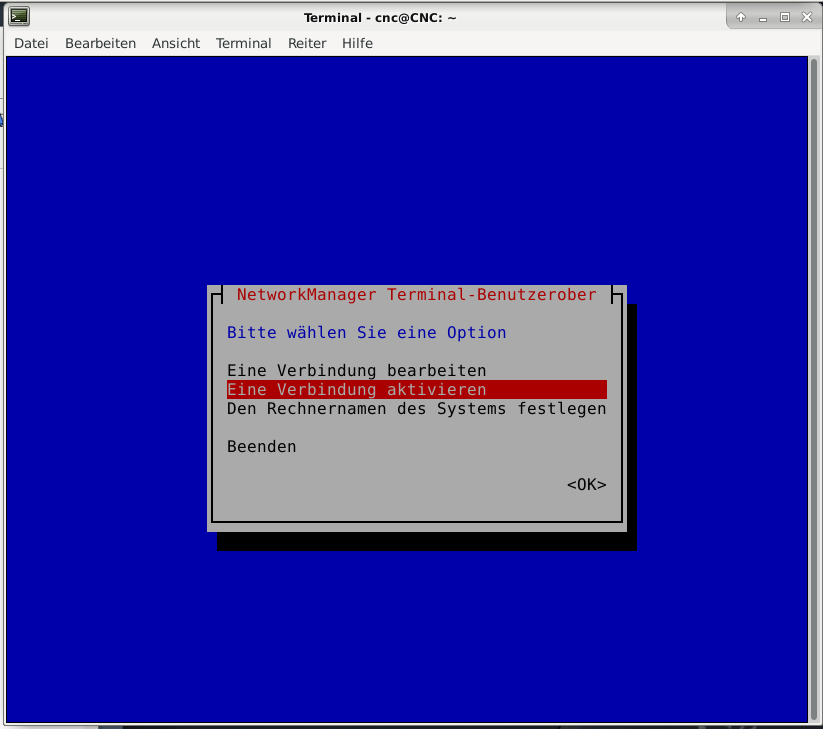Choose 'Den Rechnernamen des Systems festlegen'
This screenshot has width=823, height=729.
pos(417,408)
